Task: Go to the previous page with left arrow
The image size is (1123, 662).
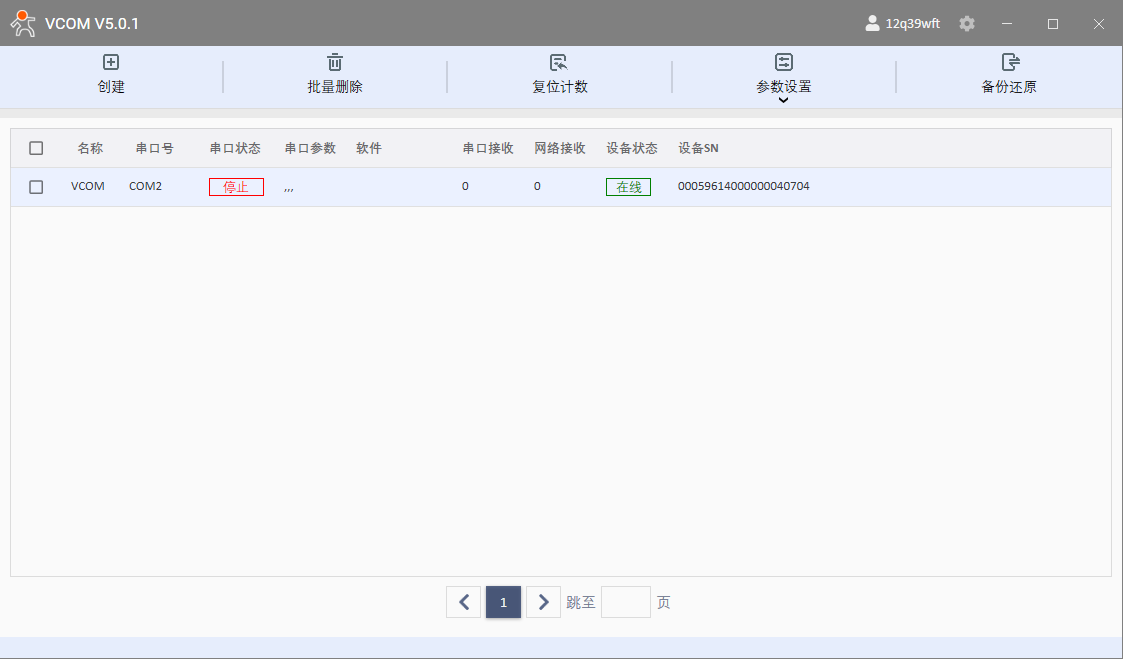Action: 463,602
